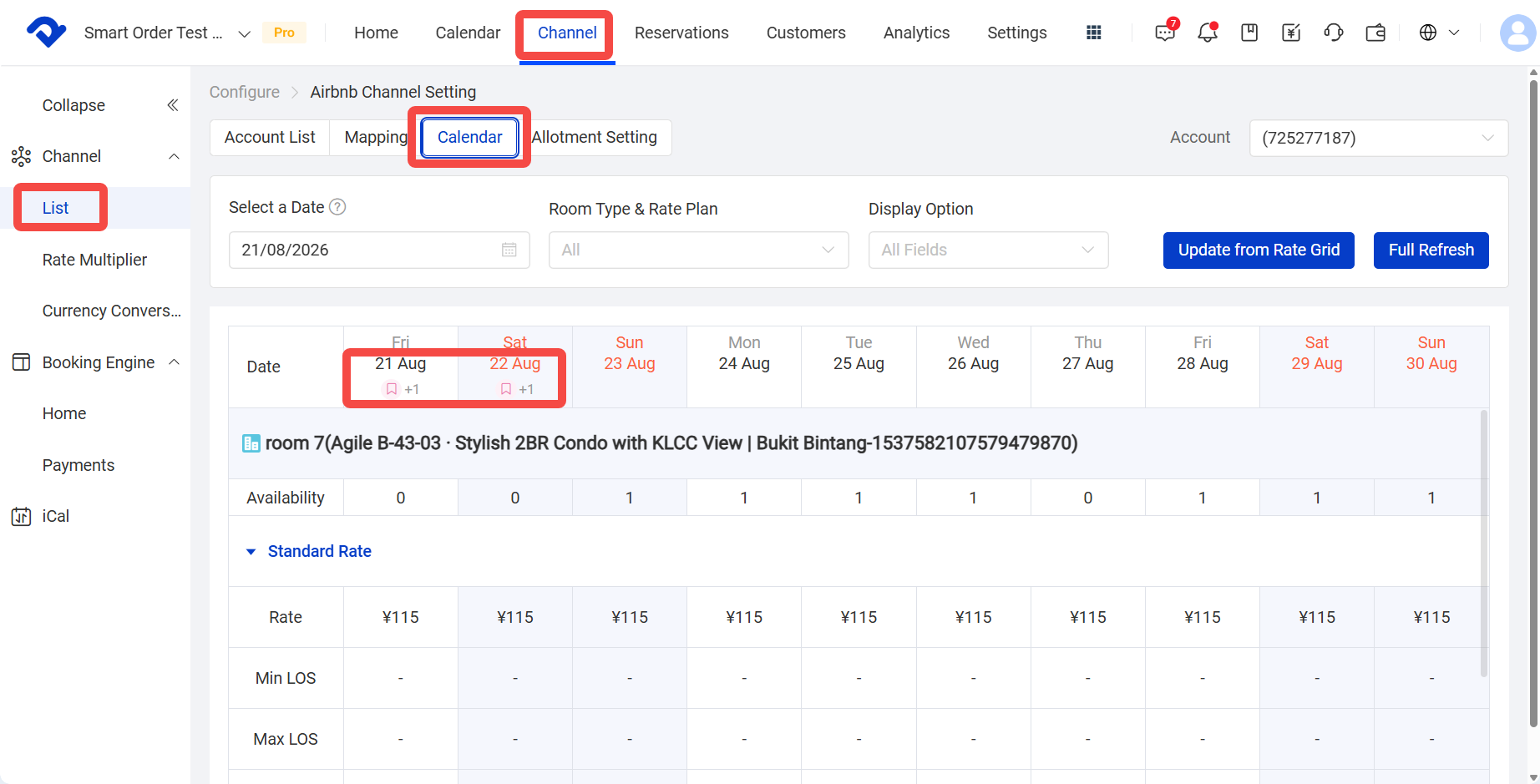This screenshot has width=1540, height=784.
Task: Switch to the Account List tab
Action: pyautogui.click(x=270, y=137)
